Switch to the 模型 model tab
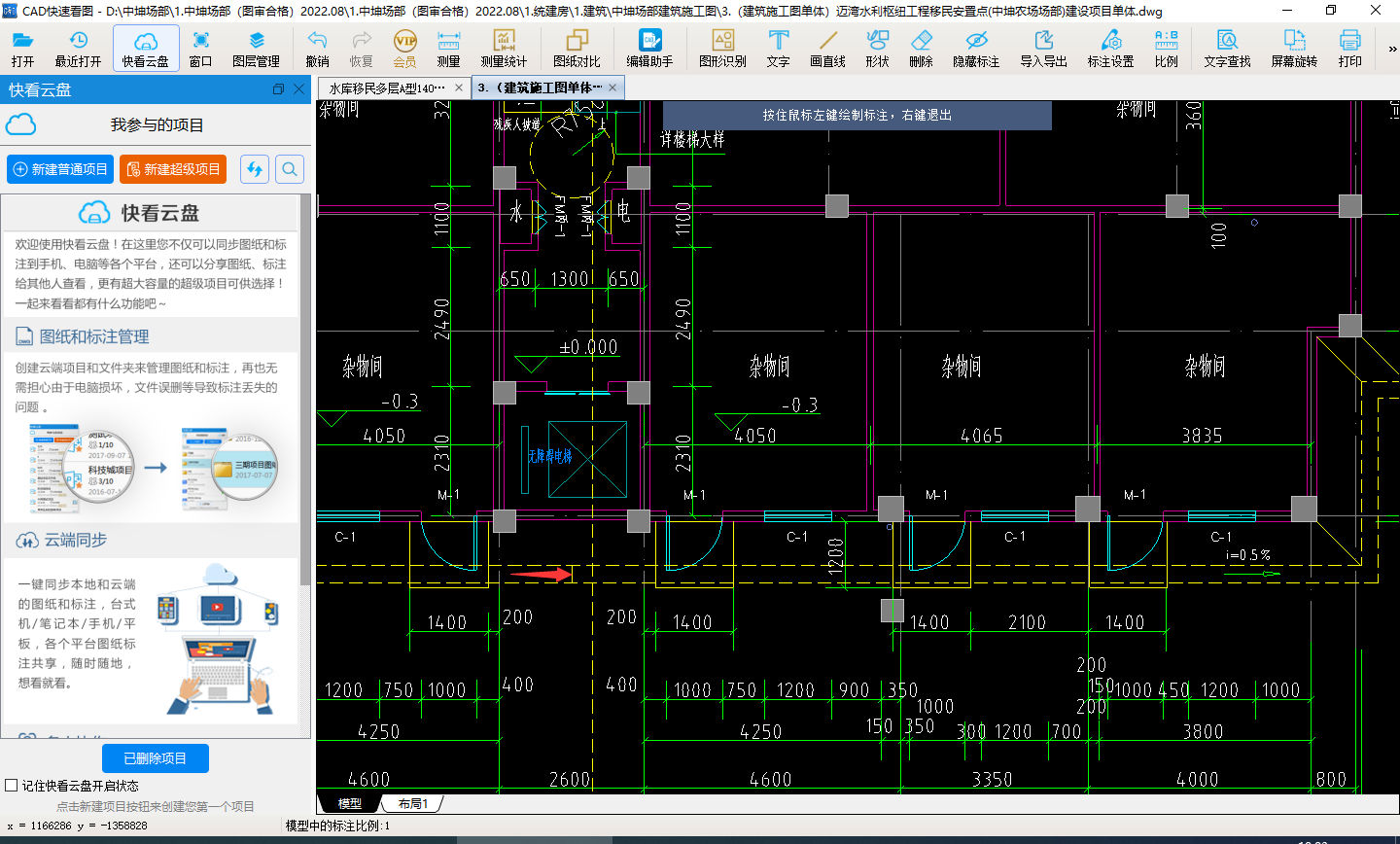Image resolution: width=1400 pixels, height=844 pixels. 349,803
